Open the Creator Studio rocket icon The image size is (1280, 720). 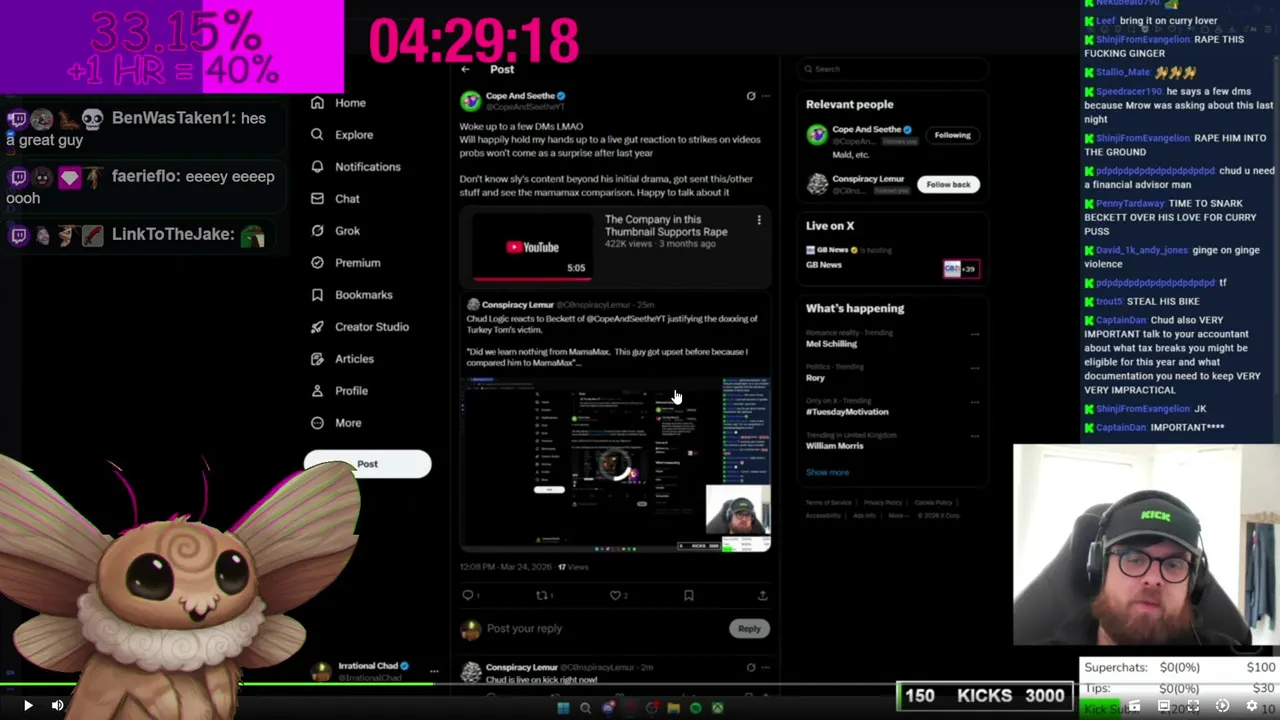point(317,327)
